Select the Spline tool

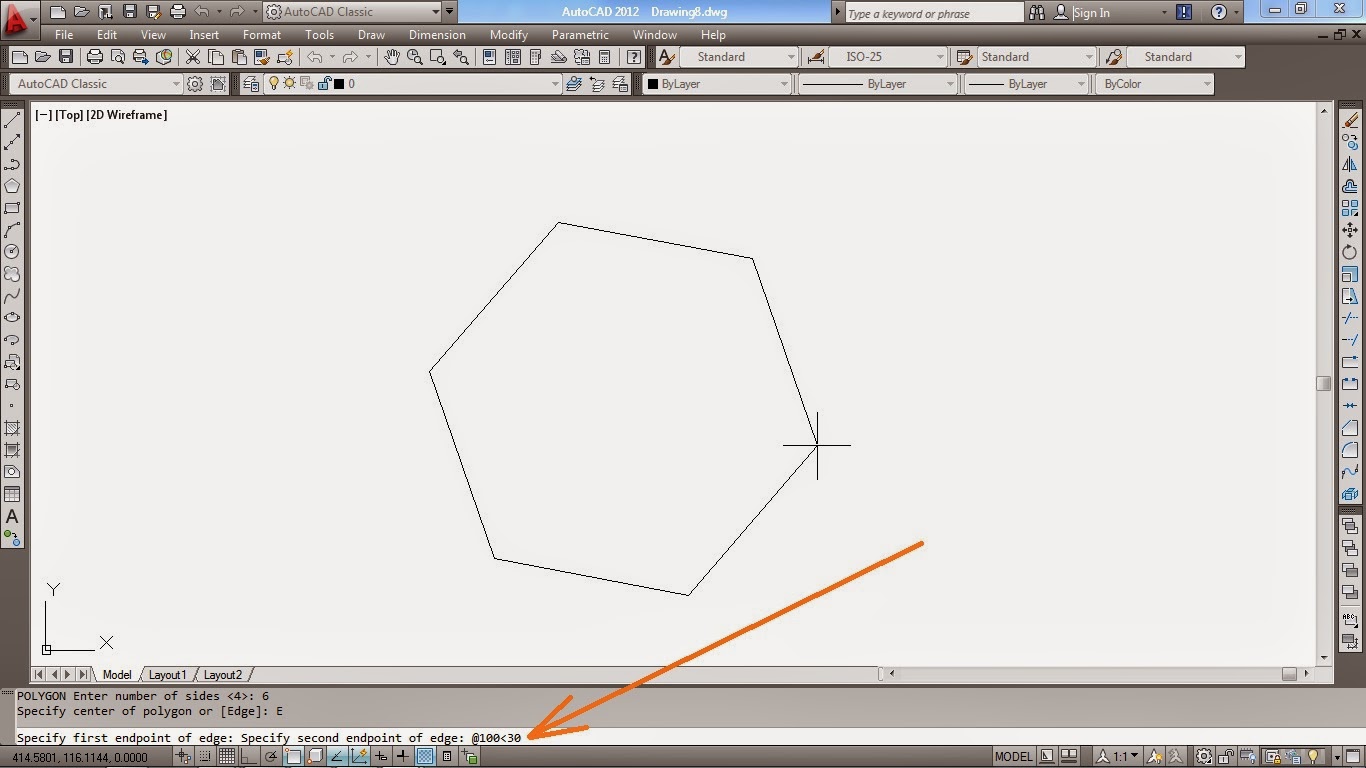[x=12, y=295]
